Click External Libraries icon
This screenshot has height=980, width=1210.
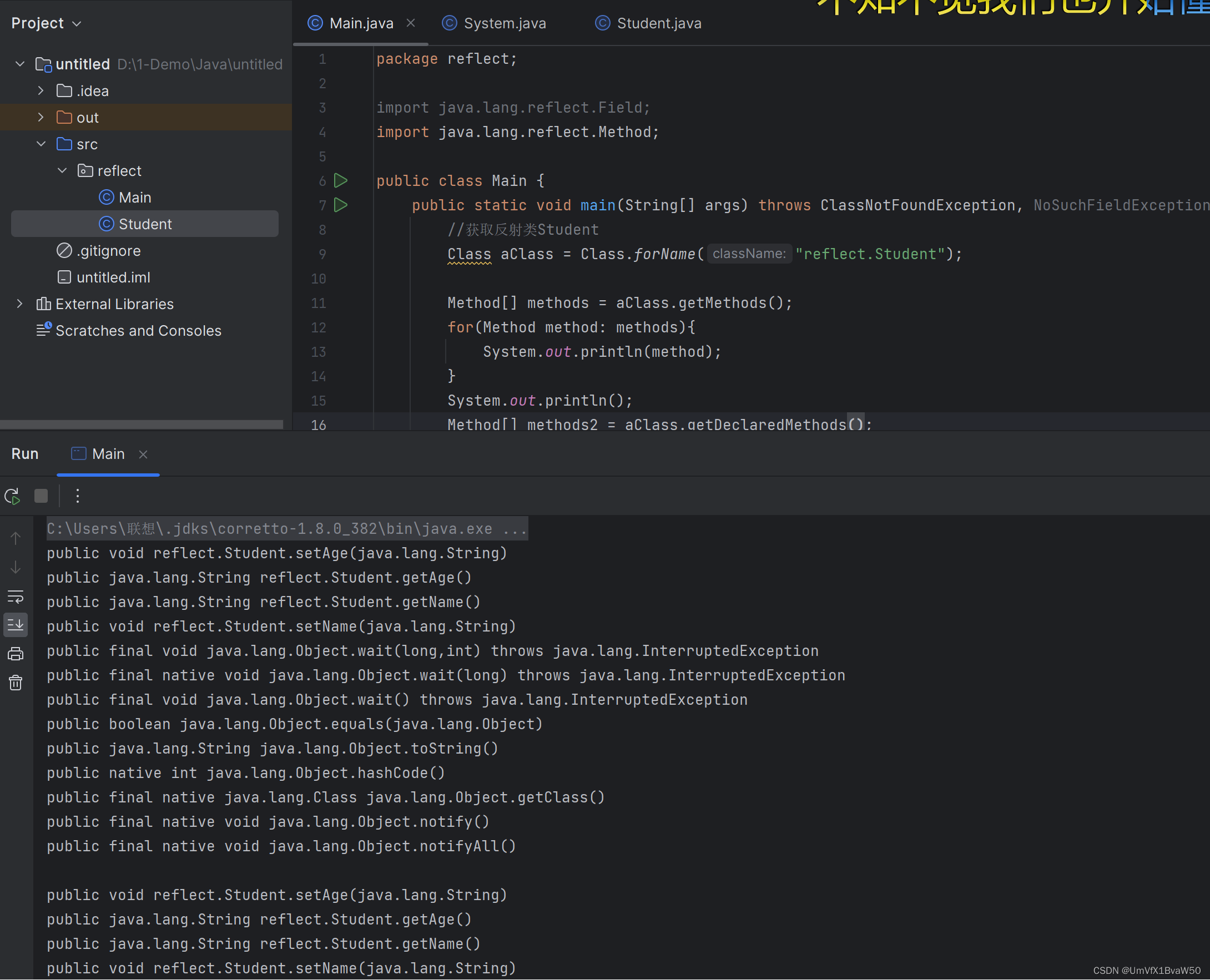43,304
